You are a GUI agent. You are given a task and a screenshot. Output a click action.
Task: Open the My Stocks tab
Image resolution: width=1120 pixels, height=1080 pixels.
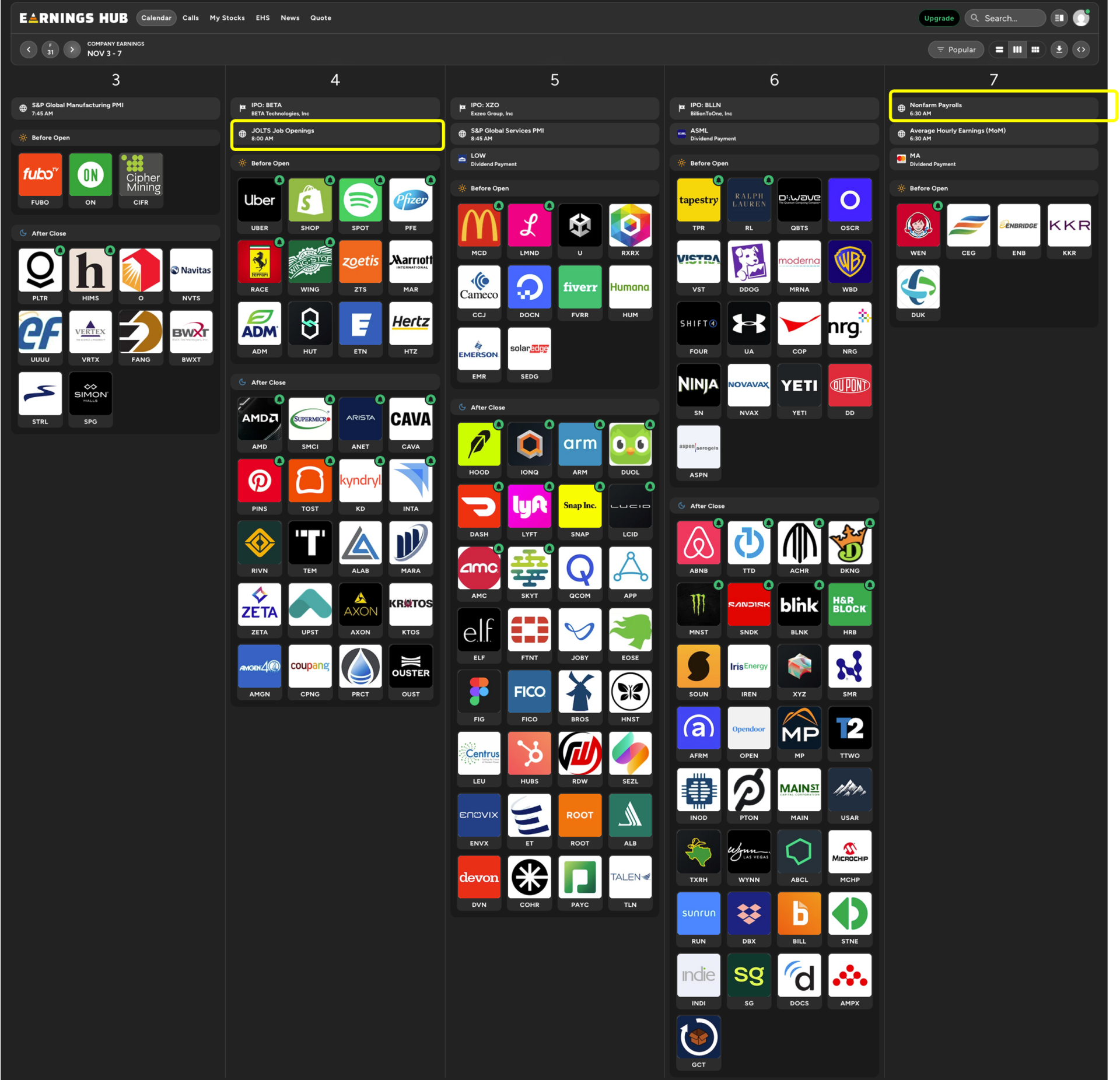point(227,18)
